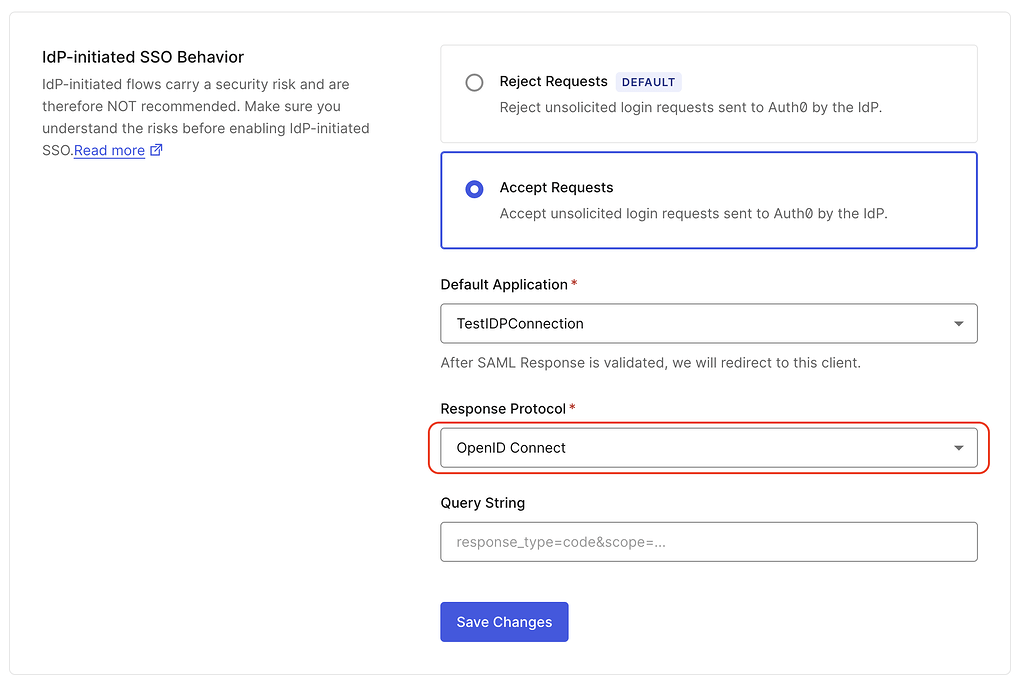The image size is (1024, 691).
Task: Click the Accept unsolicited login requests description
Action: click(693, 213)
